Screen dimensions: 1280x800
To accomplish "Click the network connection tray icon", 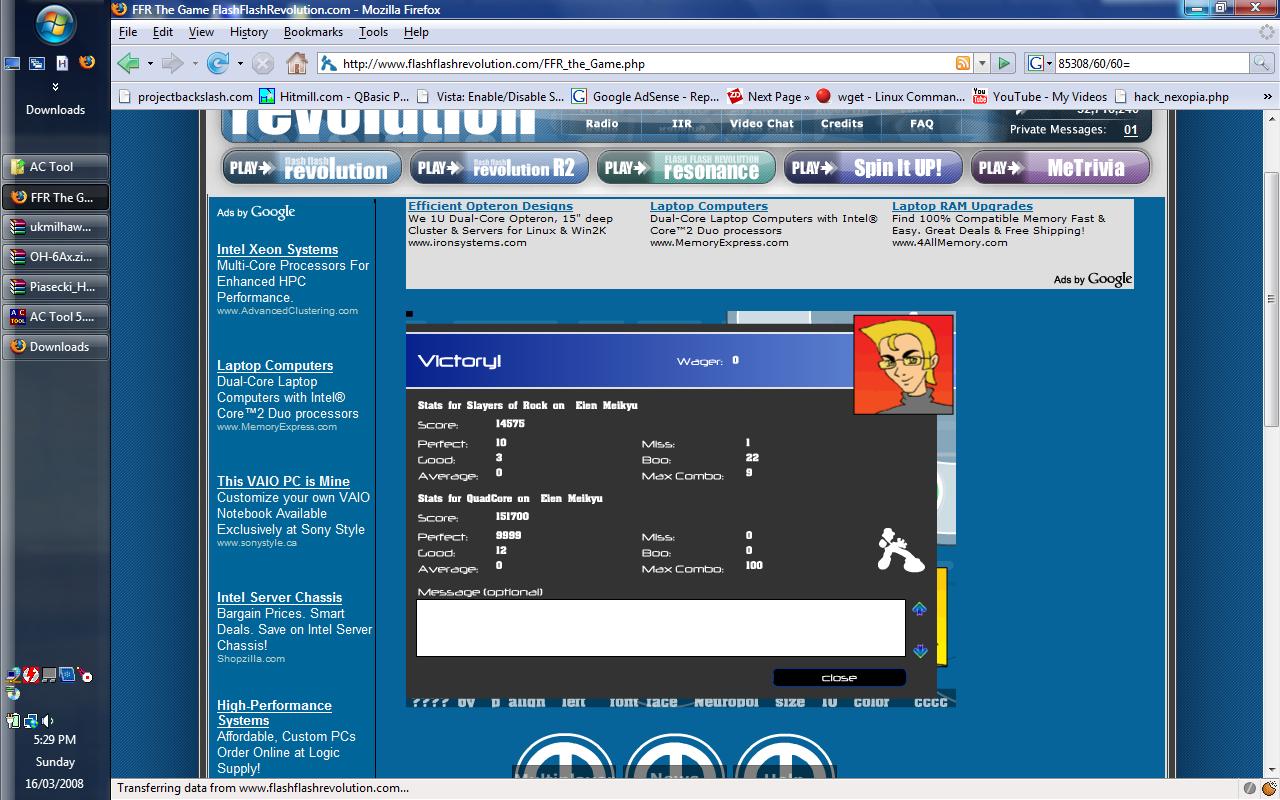I will click(x=30, y=720).
